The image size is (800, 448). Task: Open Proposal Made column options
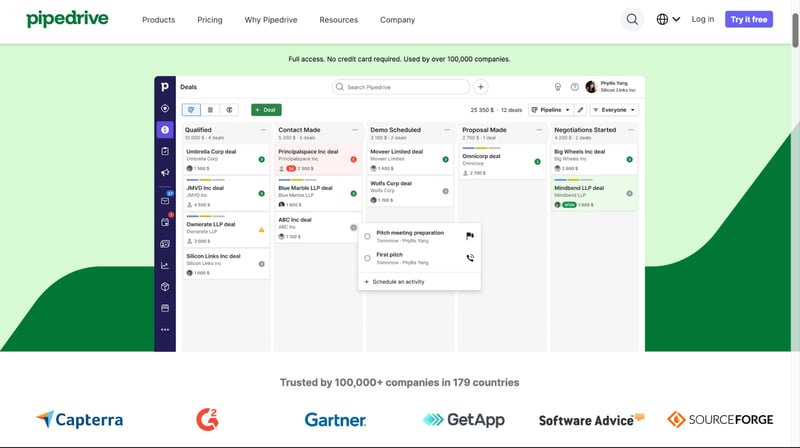[x=539, y=130]
